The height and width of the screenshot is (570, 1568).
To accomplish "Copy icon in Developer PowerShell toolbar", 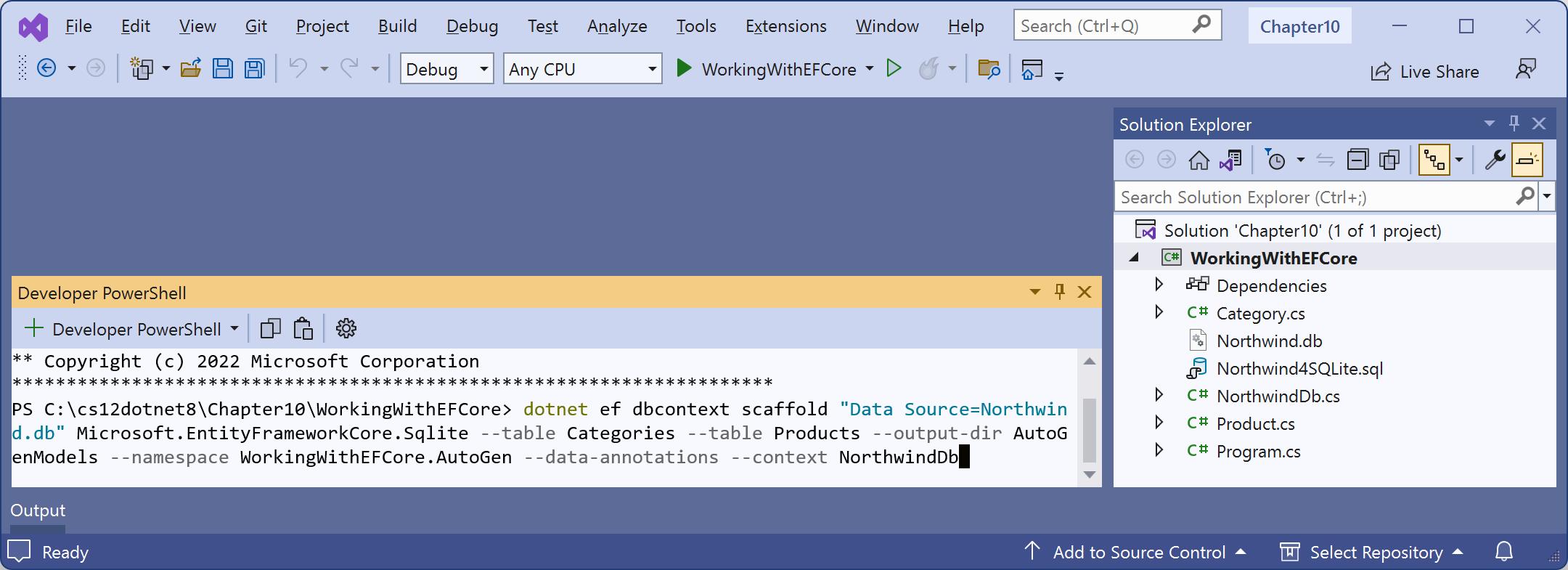I will [x=271, y=329].
